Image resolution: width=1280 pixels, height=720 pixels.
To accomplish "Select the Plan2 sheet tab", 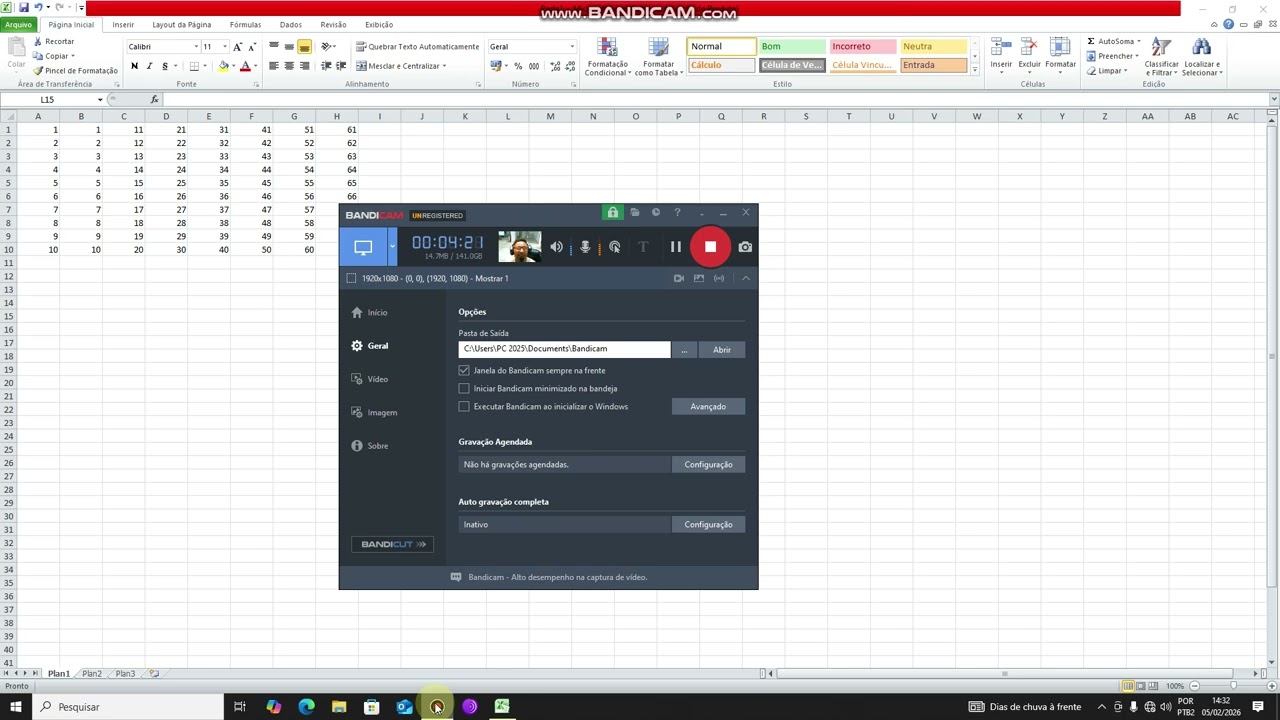I will pyautogui.click(x=92, y=674).
